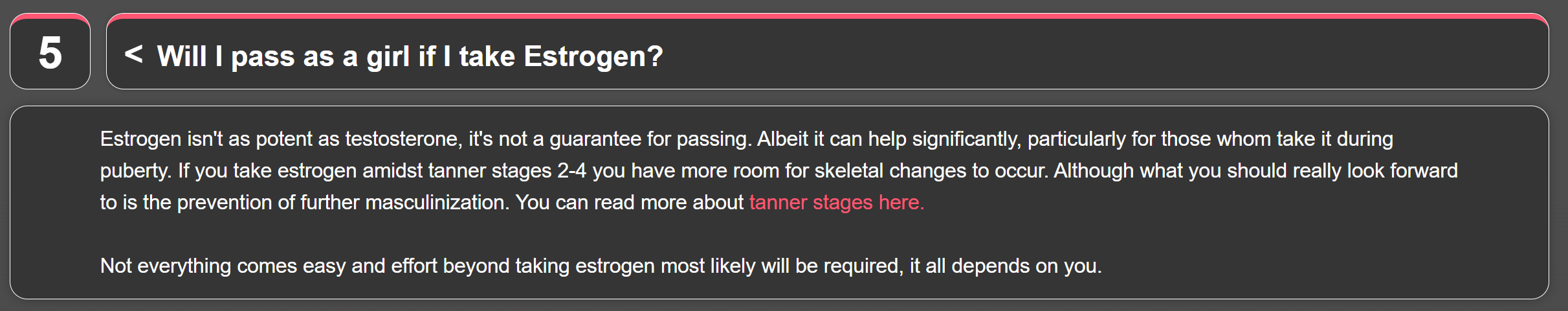Collapse the question using the chevron arrow
The height and width of the screenshot is (311, 1568).
[x=133, y=54]
